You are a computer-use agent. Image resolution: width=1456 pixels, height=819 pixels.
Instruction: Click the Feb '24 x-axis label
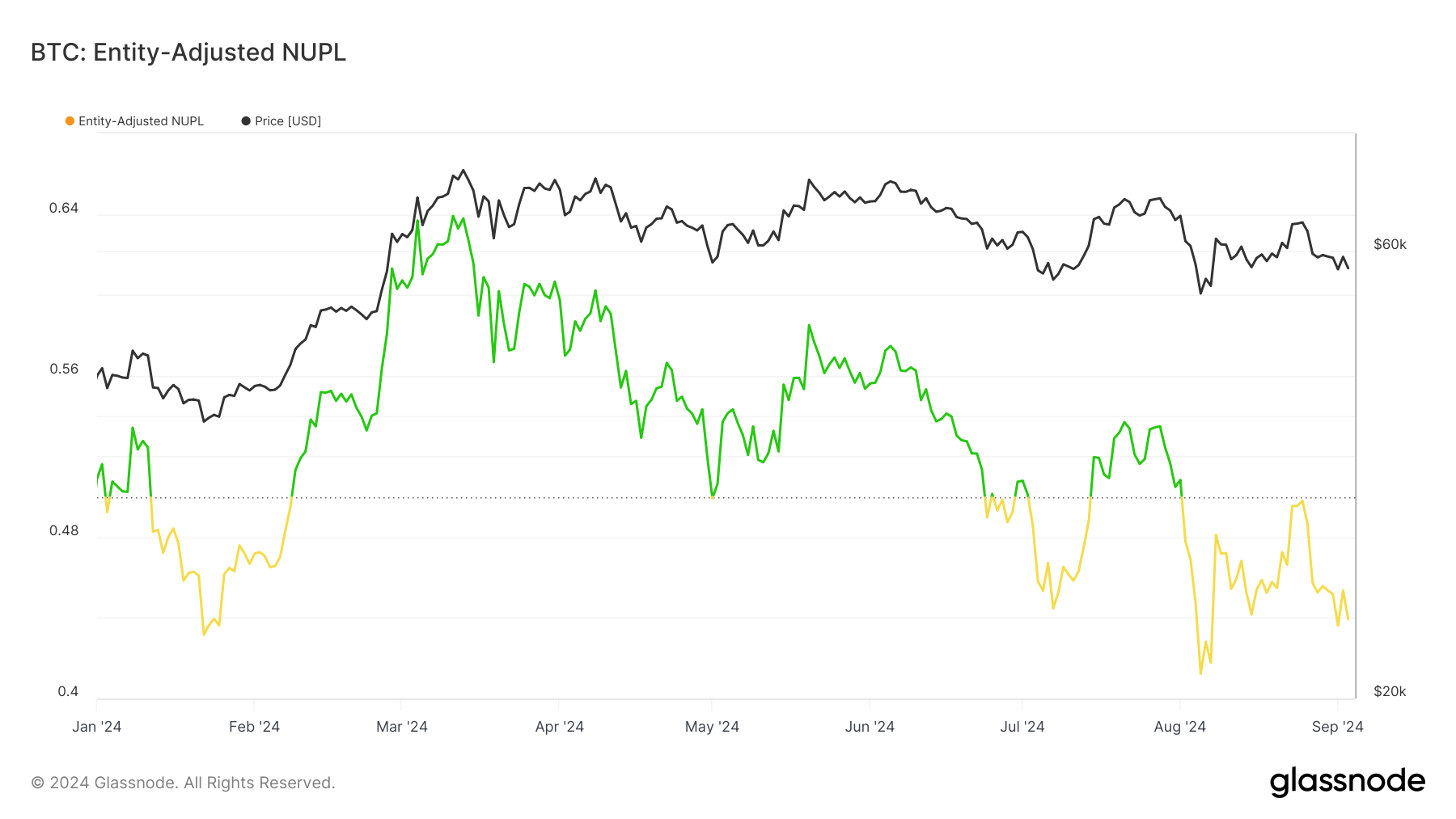(254, 727)
